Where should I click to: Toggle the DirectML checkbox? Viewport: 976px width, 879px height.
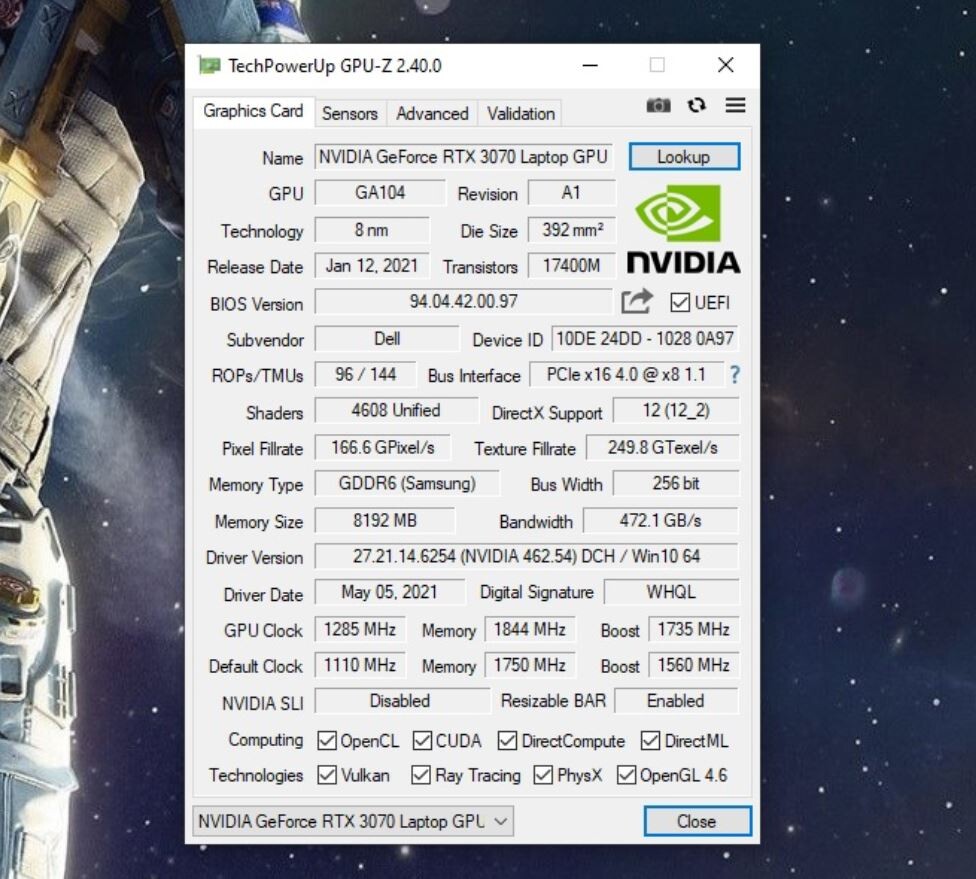coord(650,741)
